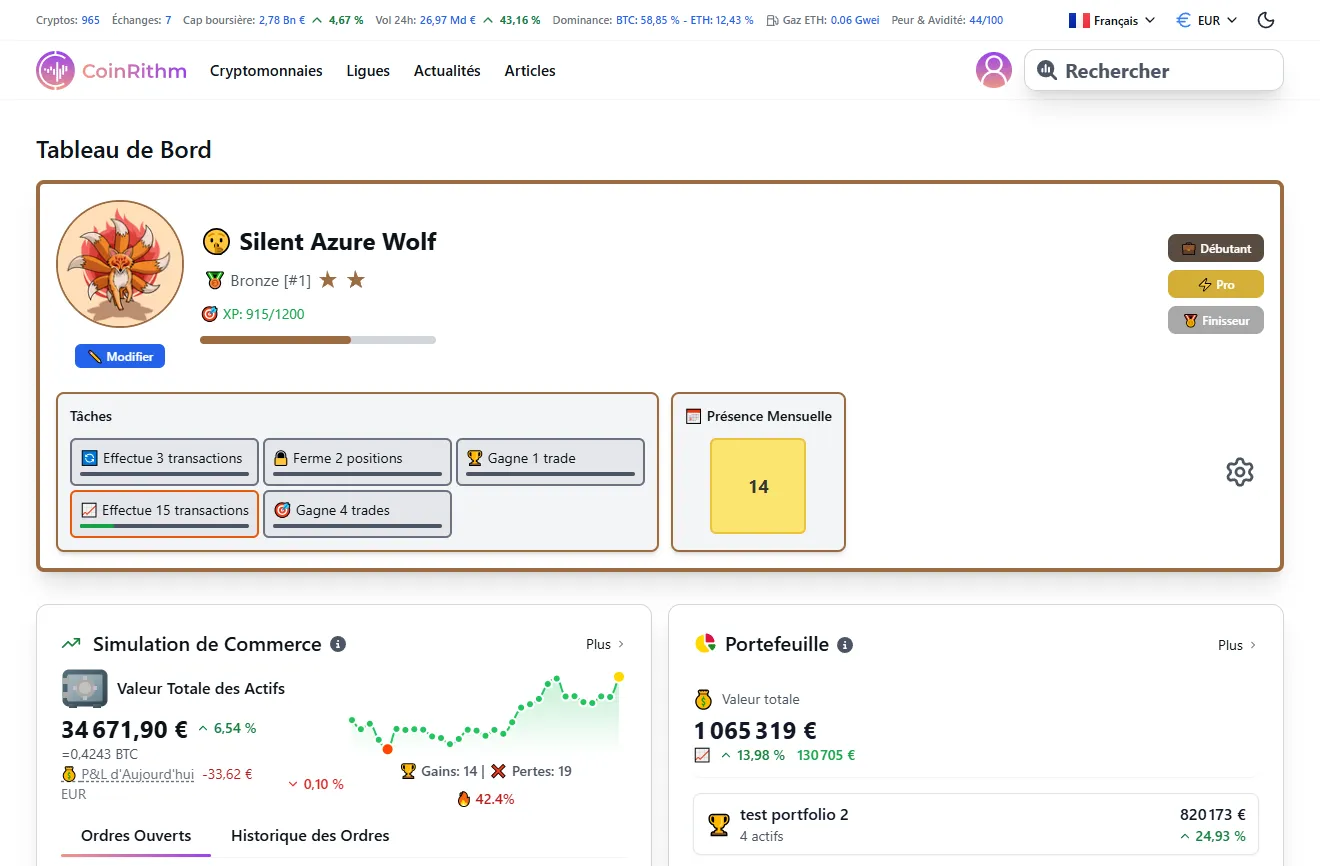The height and width of the screenshot is (866, 1320).
Task: Expand 'test portfolio 2' details
Action: pos(975,823)
